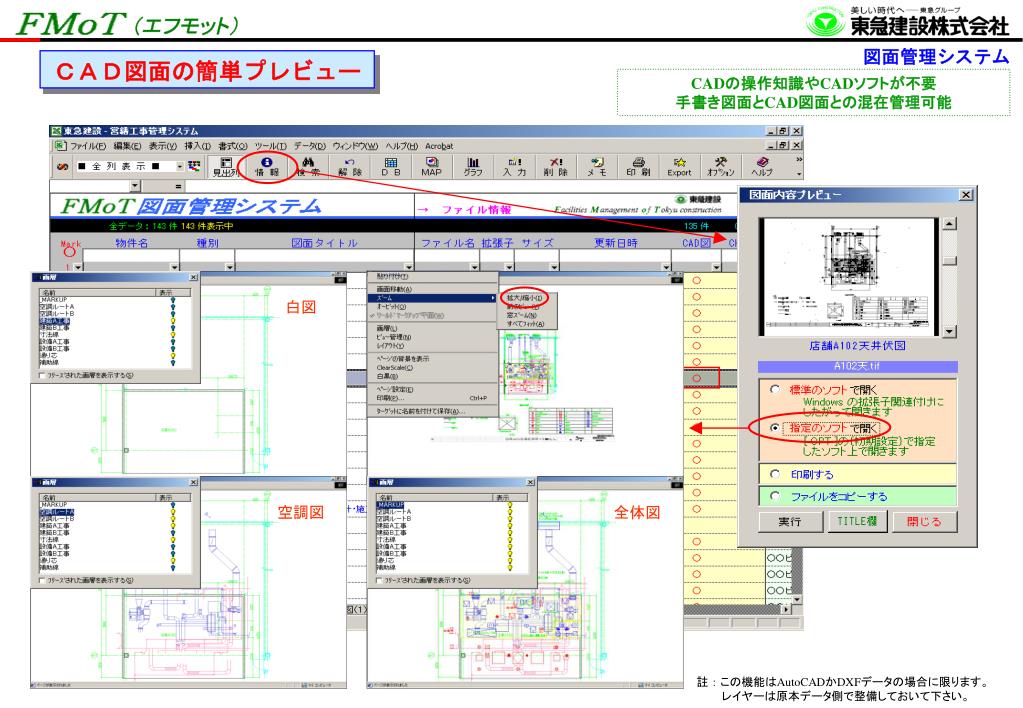This screenshot has width=1023, height=708.
Task: Click the Export star toolbar icon
Action: click(679, 166)
